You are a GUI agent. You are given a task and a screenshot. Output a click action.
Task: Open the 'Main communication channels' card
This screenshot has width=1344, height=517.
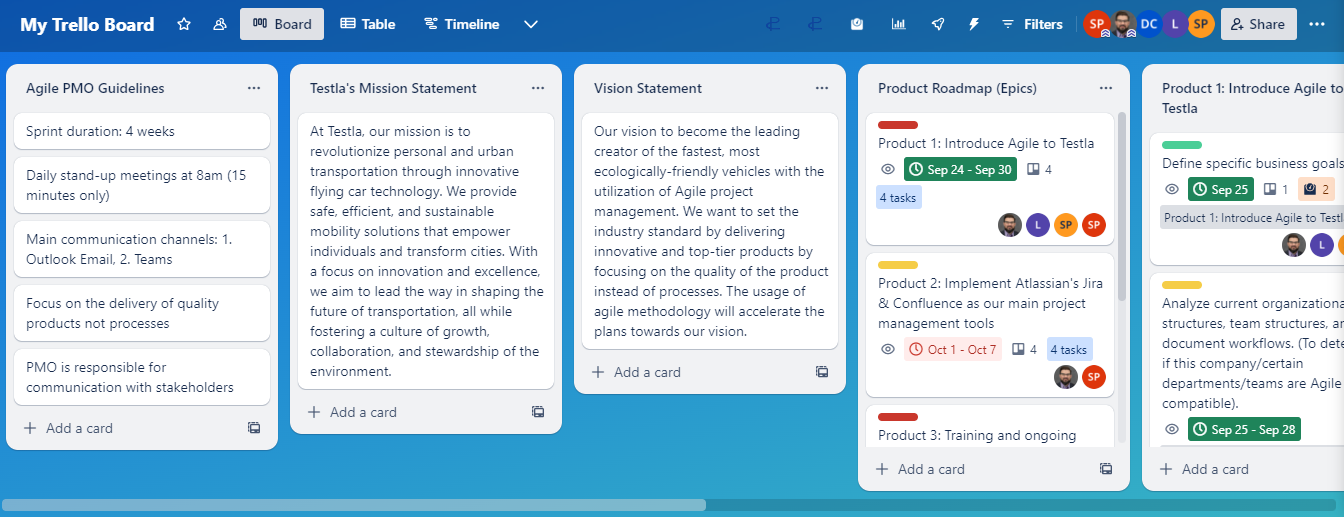point(142,249)
